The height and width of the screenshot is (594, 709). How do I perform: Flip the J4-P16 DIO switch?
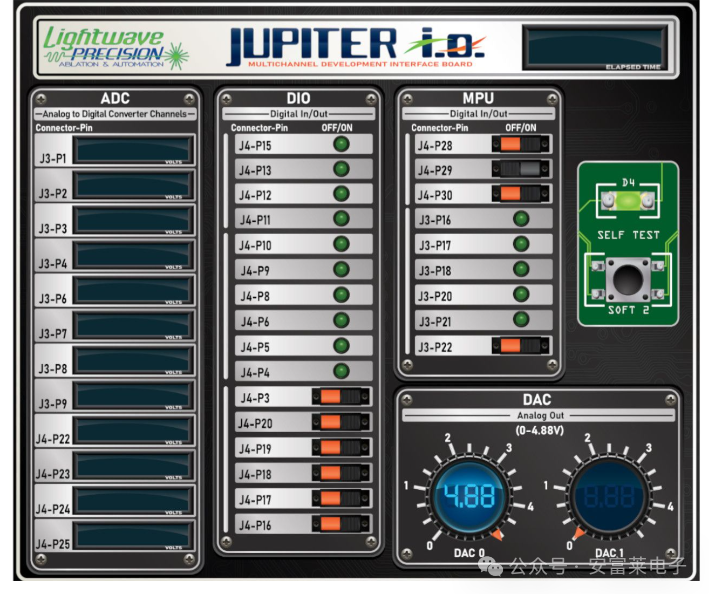point(340,524)
